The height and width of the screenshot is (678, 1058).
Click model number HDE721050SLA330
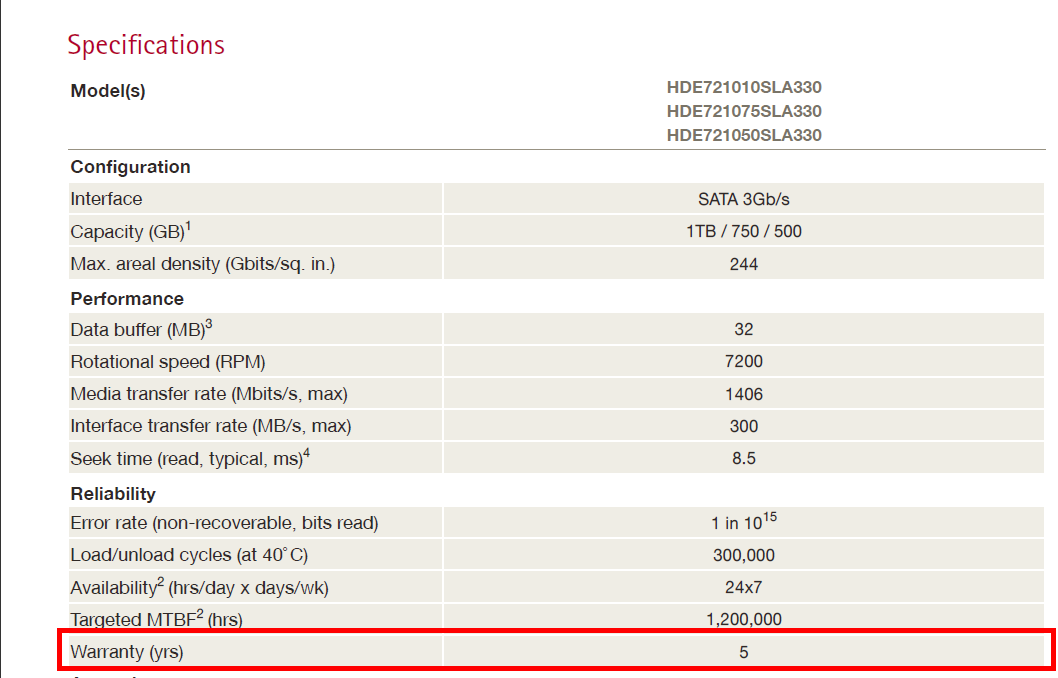pyautogui.click(x=744, y=135)
